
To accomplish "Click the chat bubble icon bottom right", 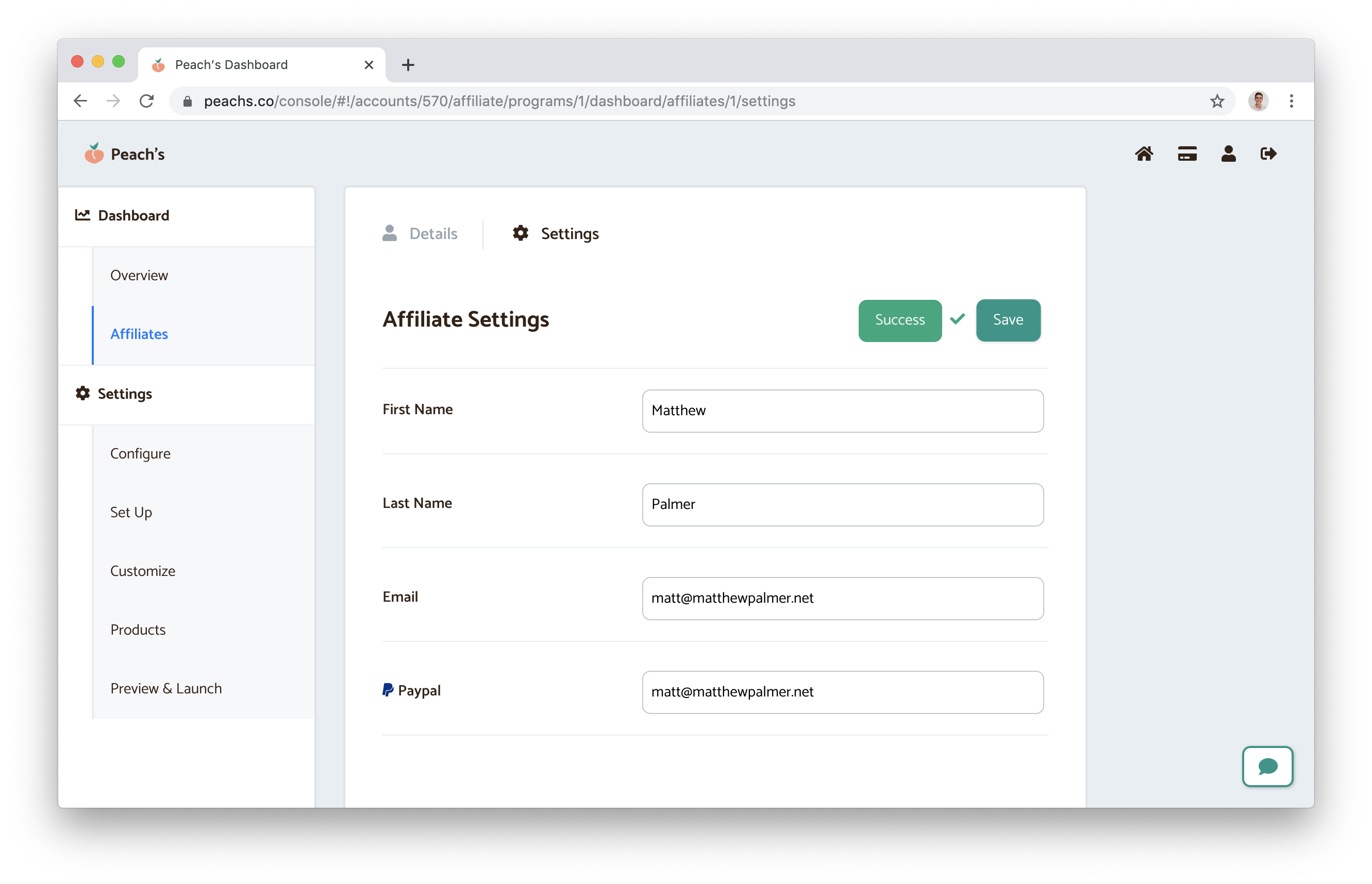I will [x=1267, y=766].
